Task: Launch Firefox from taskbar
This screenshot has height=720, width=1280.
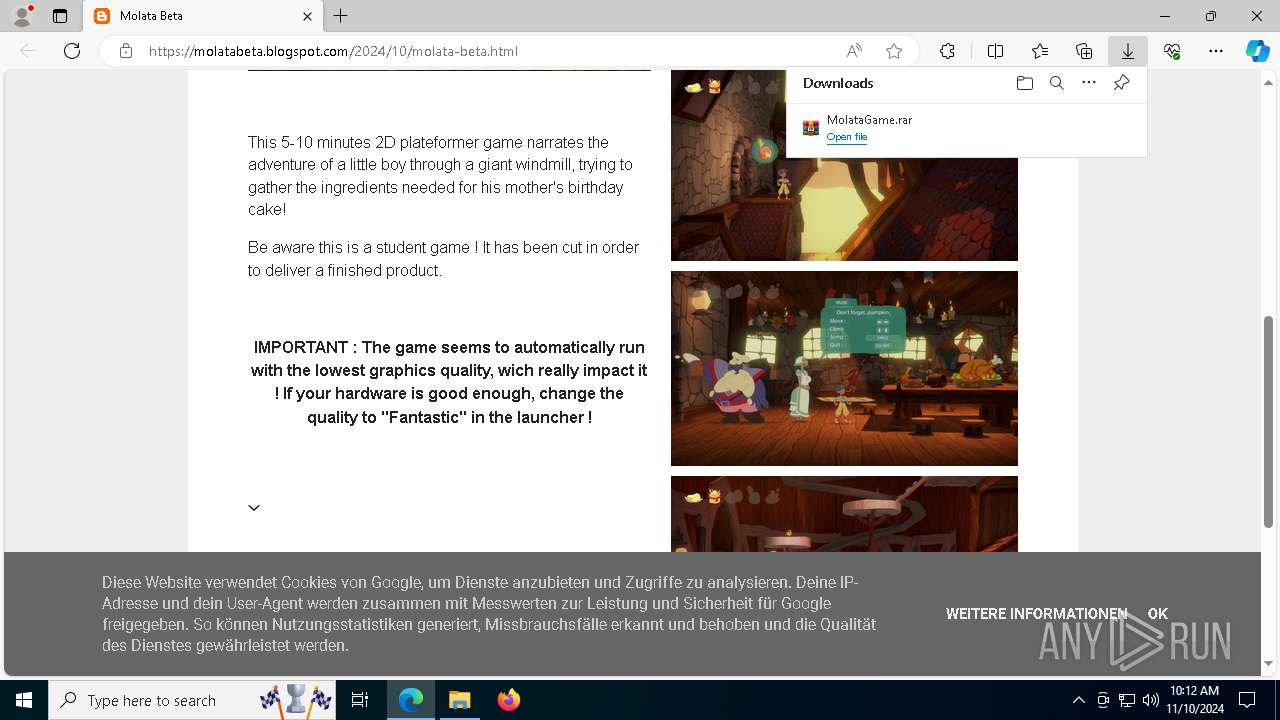Action: (509, 700)
